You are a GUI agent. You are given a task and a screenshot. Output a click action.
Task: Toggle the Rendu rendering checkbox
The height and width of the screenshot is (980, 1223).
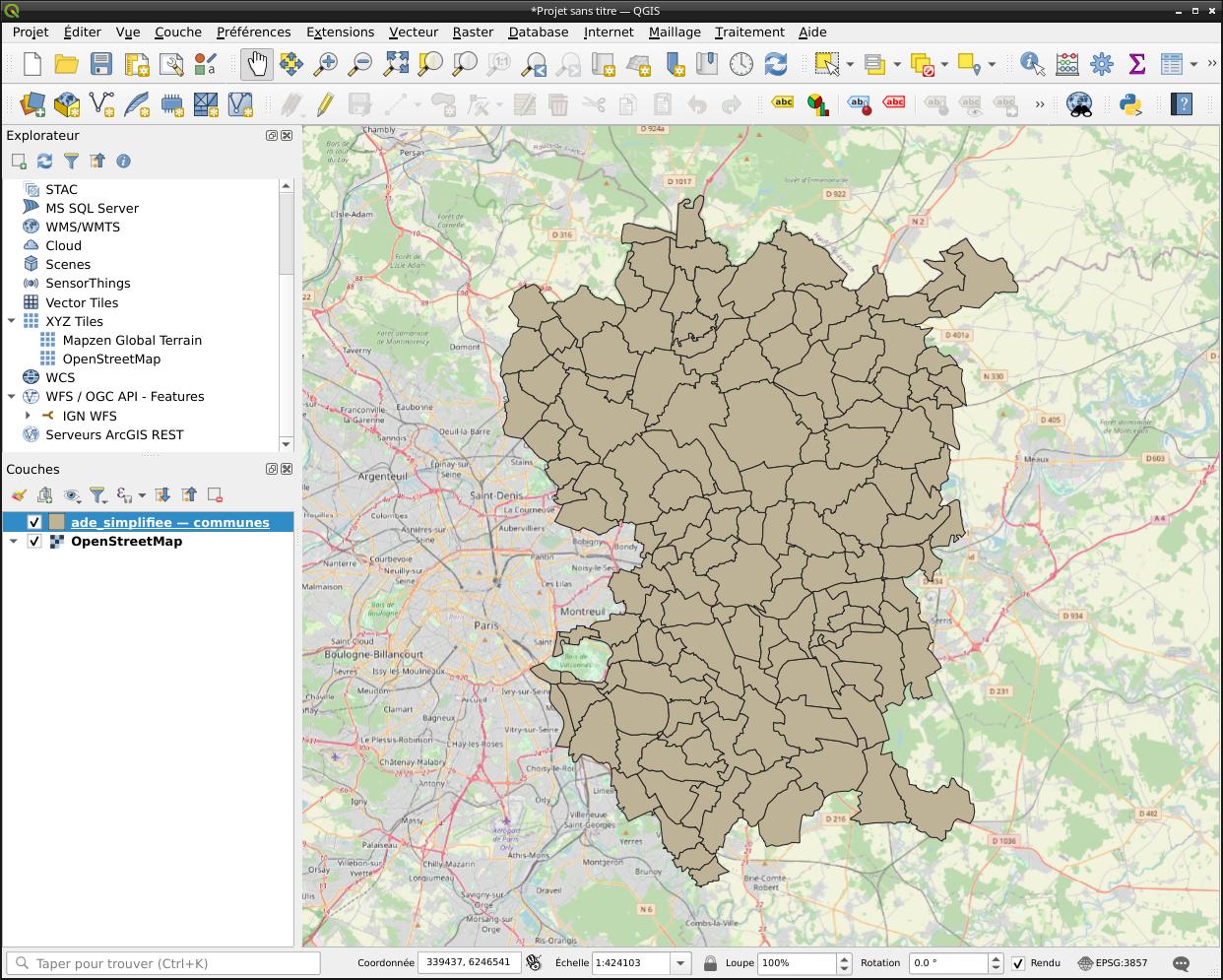click(x=1018, y=963)
